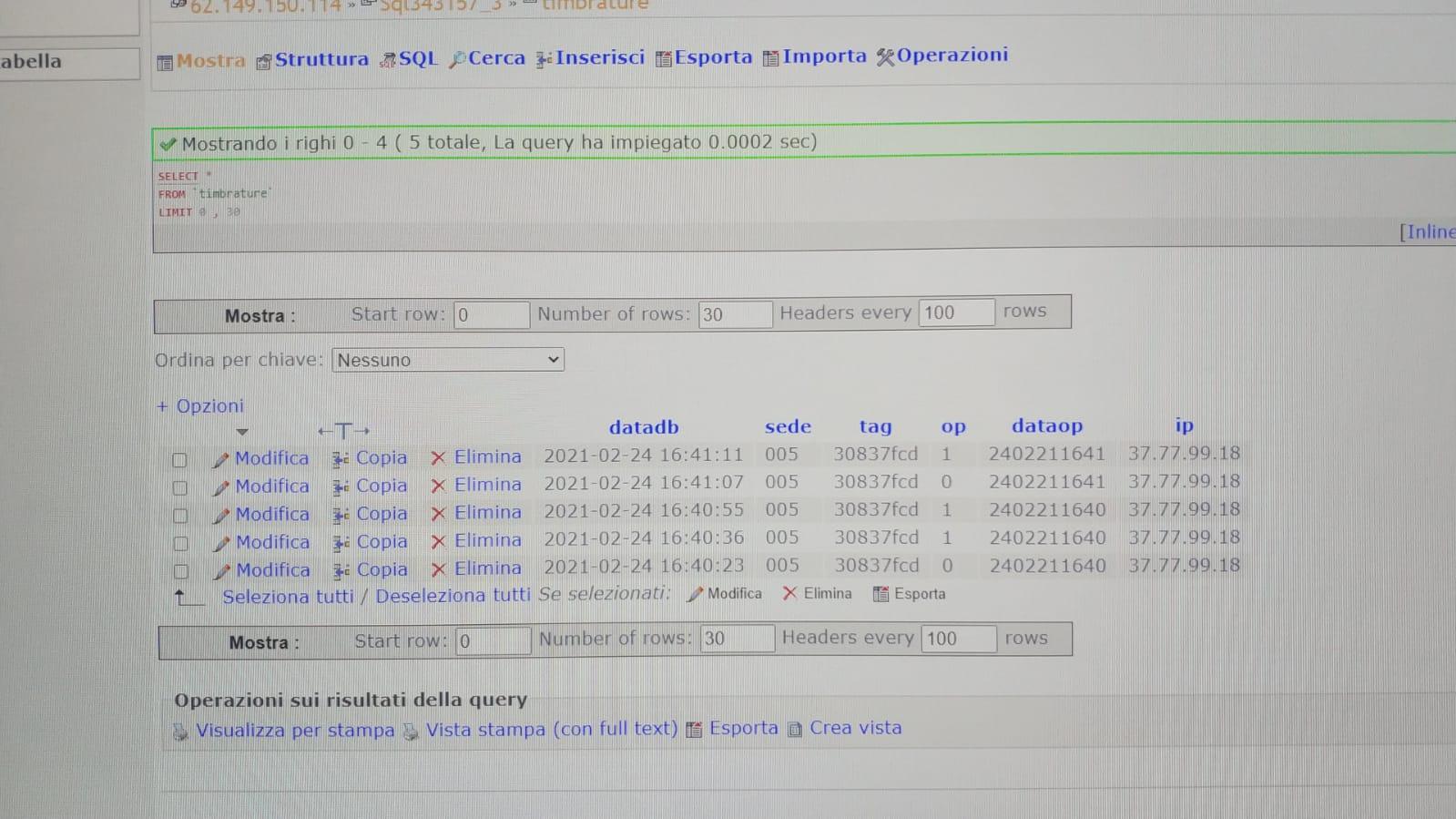Check the row 16:41:11 checkbox
The image size is (1456, 819).
(179, 460)
